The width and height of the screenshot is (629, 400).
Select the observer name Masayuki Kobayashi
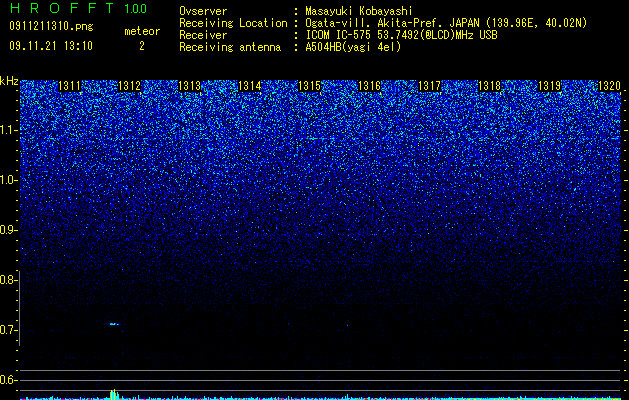point(359,11)
